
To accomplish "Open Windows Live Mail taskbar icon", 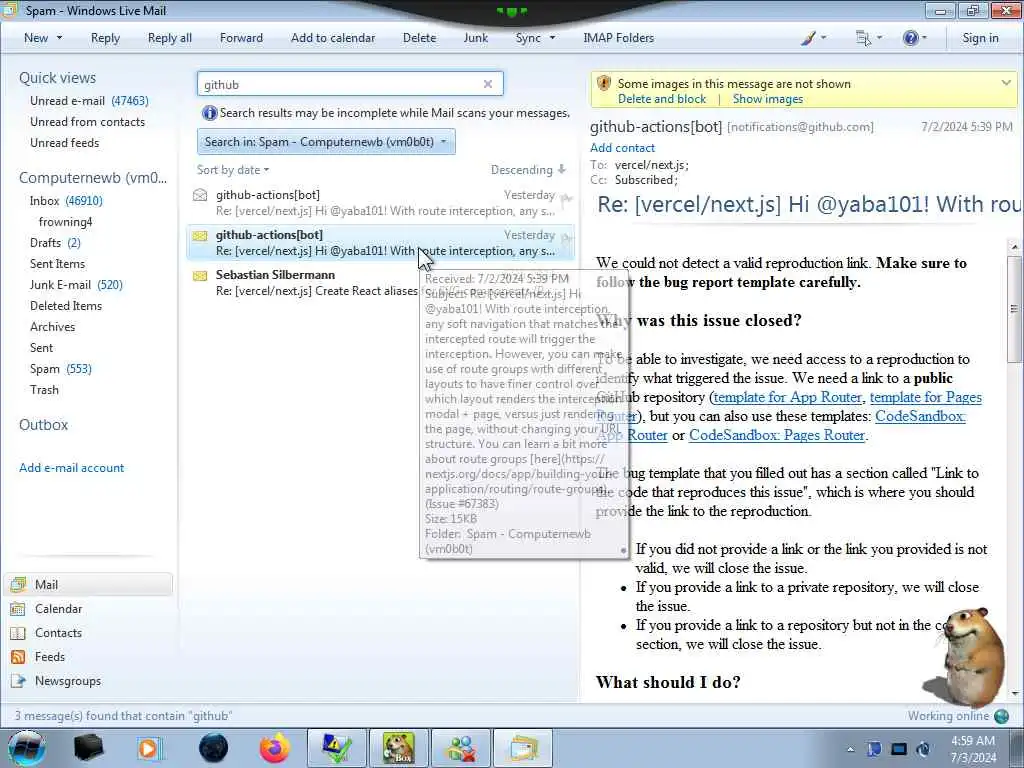I will coord(523,748).
